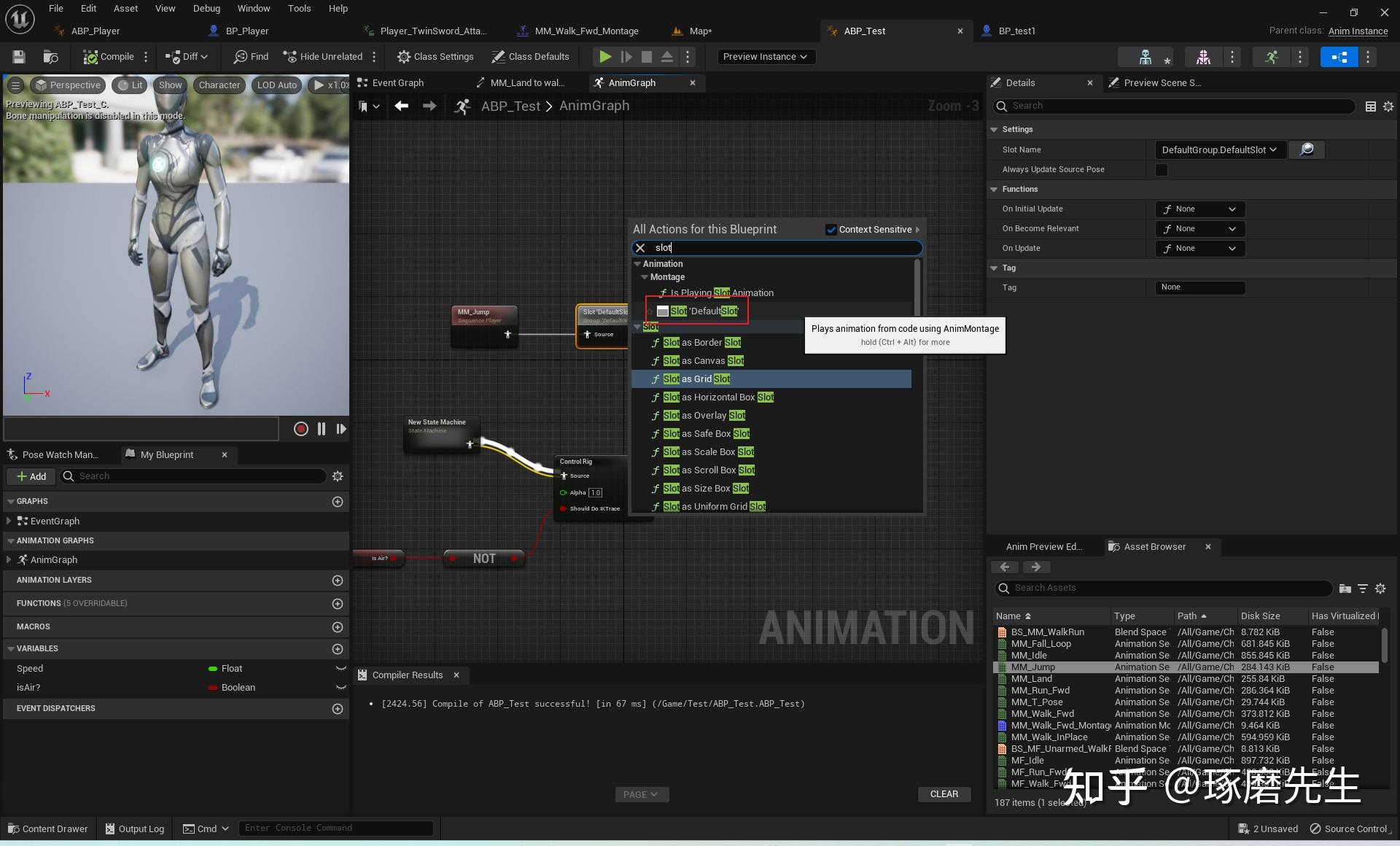Click the Save floppy disk icon
This screenshot has height=846, width=1400.
(x=19, y=57)
